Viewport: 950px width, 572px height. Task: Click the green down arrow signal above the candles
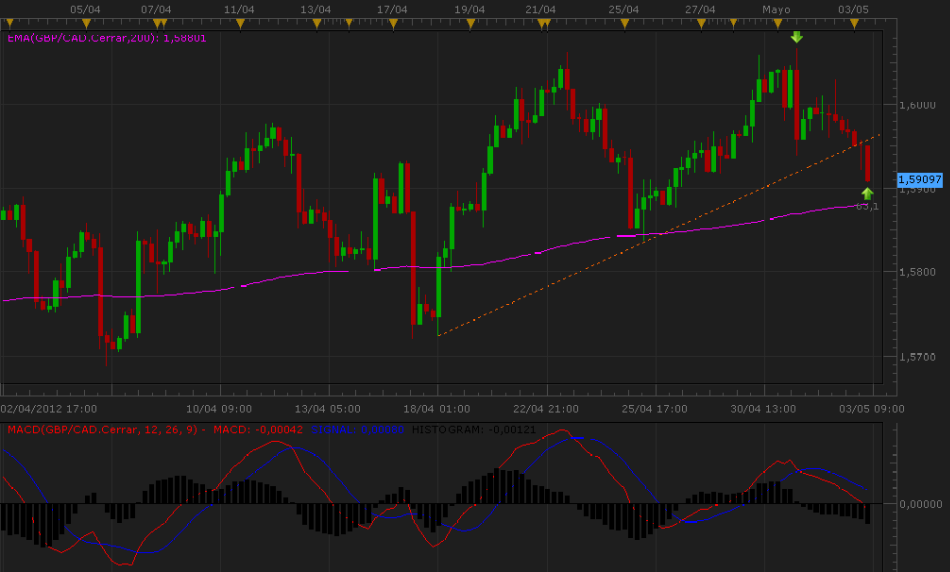(x=796, y=37)
